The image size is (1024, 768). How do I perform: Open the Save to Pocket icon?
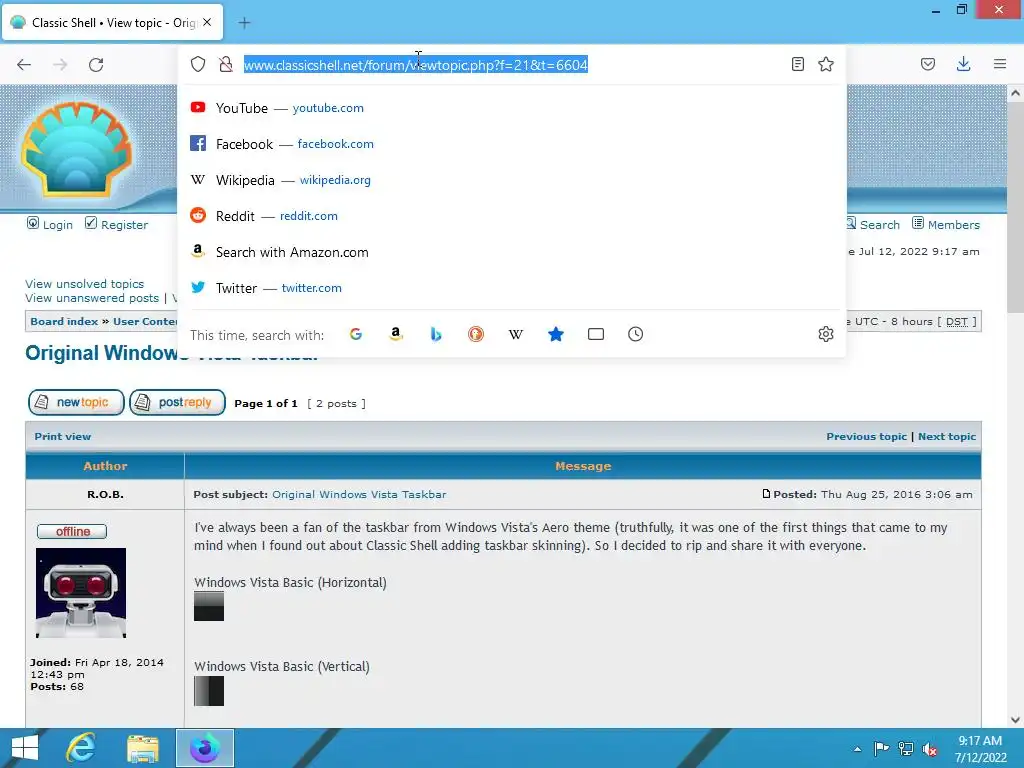[x=928, y=64]
